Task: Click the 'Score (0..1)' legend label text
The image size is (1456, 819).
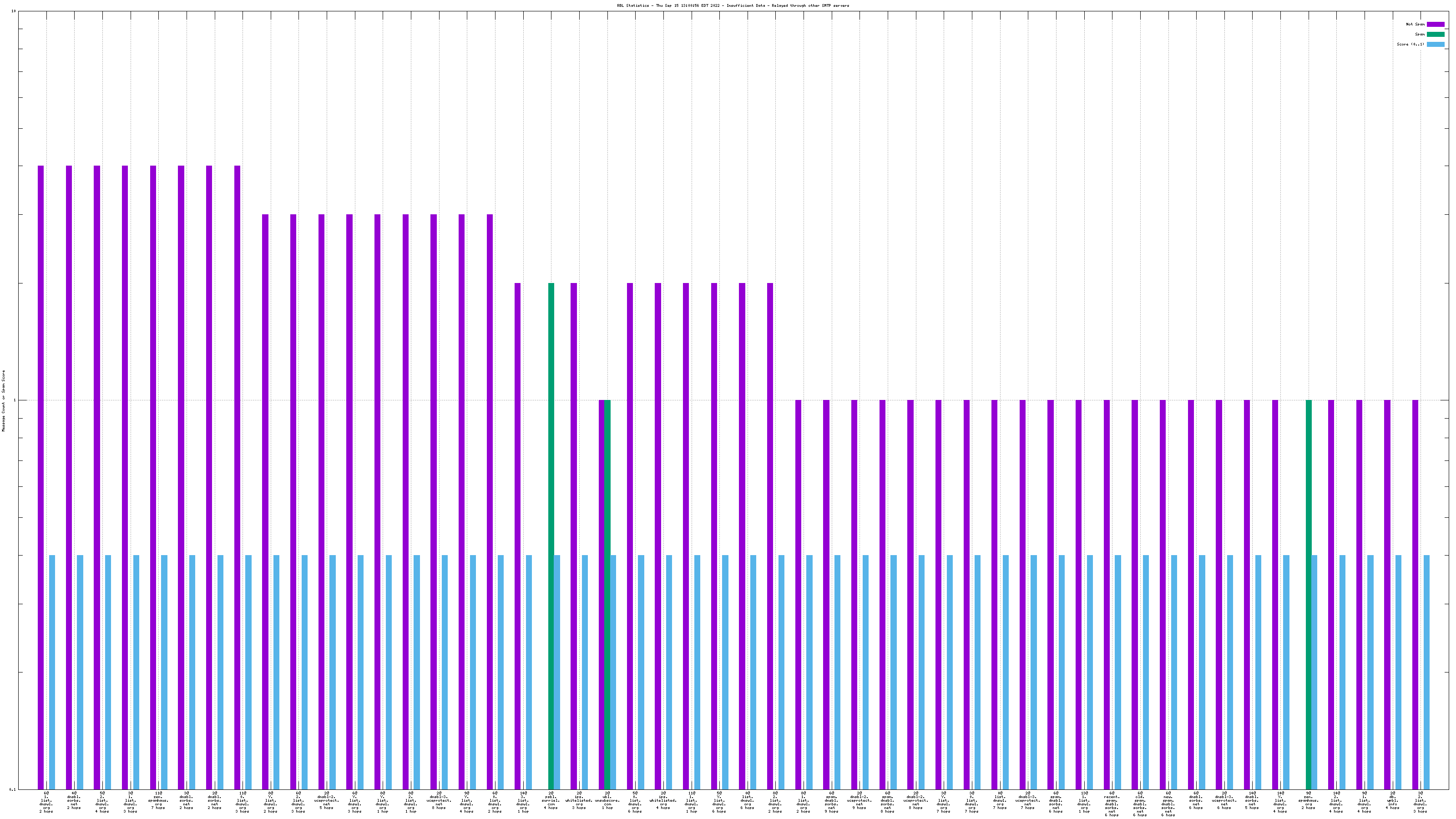Action: [x=1410, y=44]
